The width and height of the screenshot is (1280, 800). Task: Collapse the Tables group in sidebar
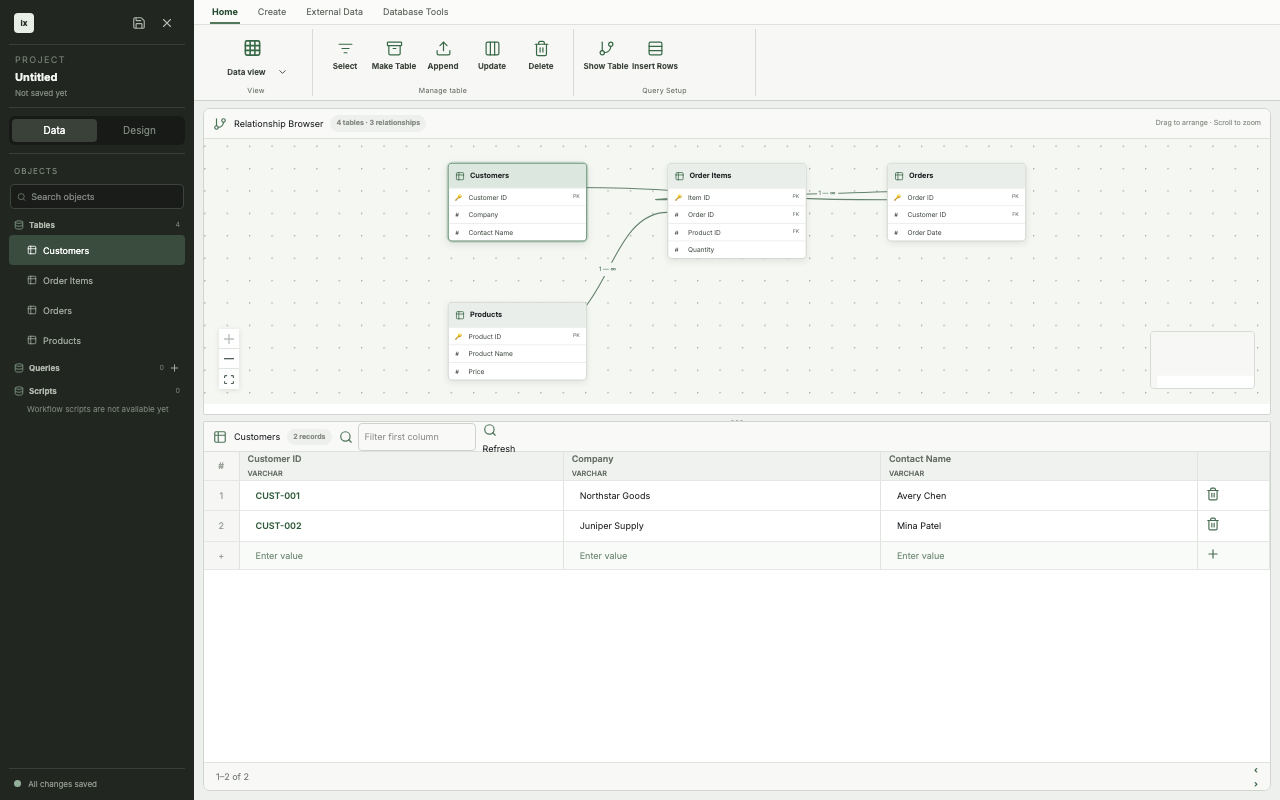click(x=97, y=225)
